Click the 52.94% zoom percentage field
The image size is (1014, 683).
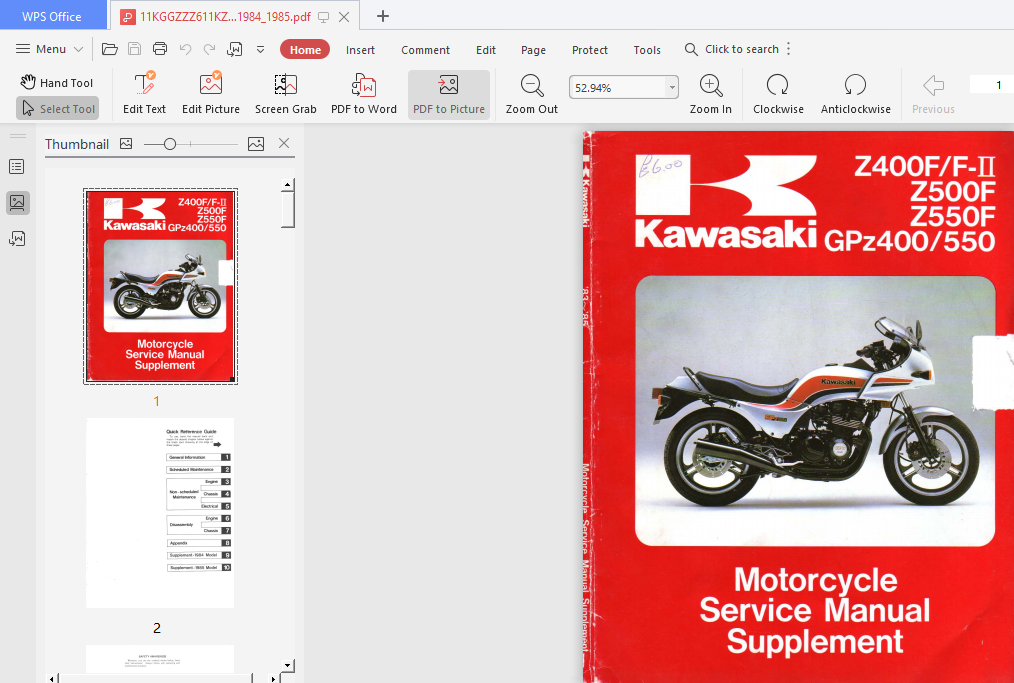(618, 87)
